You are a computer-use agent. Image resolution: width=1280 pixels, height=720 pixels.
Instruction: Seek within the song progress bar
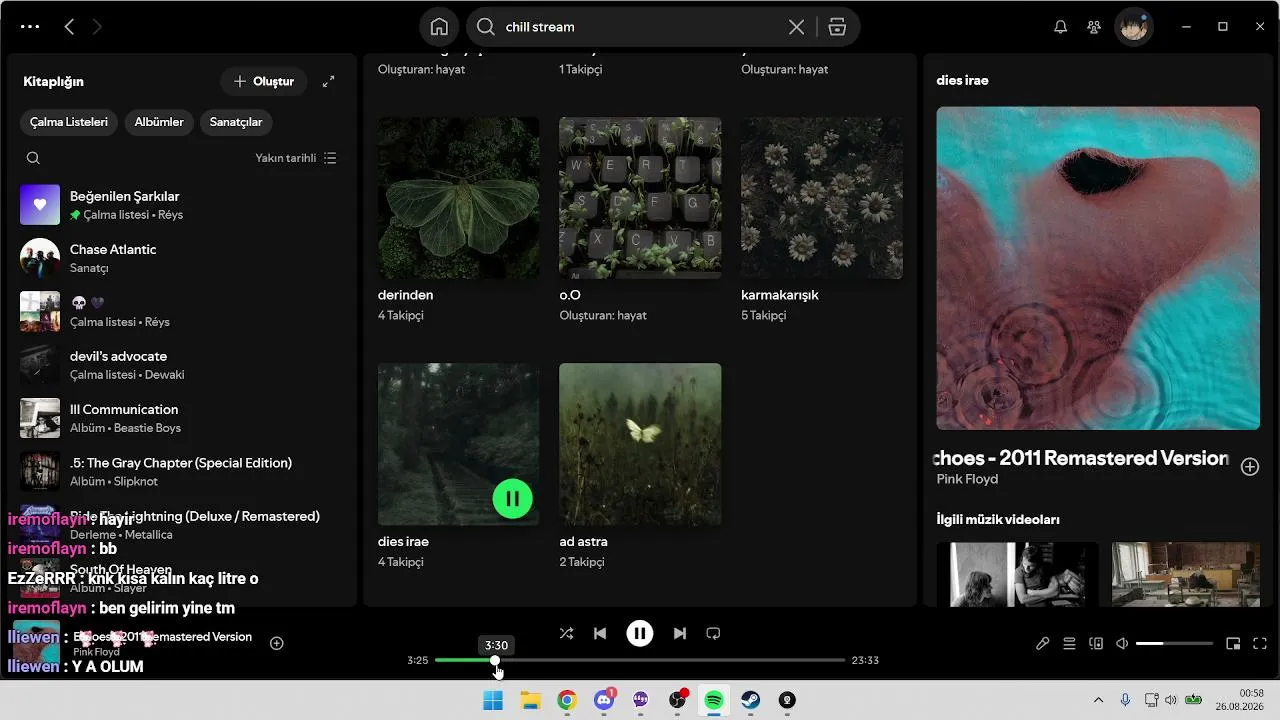pyautogui.click(x=640, y=660)
